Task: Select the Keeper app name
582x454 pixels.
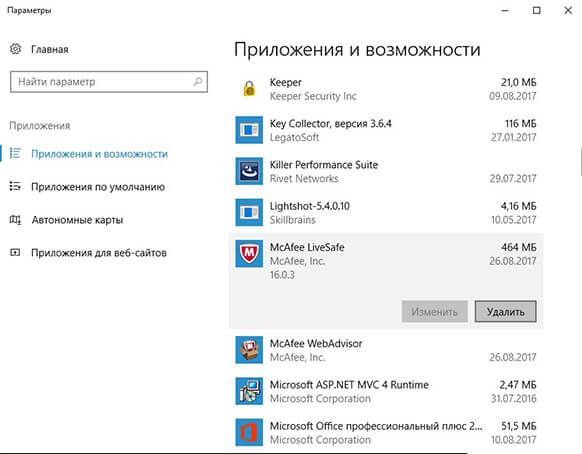Action: (x=285, y=82)
